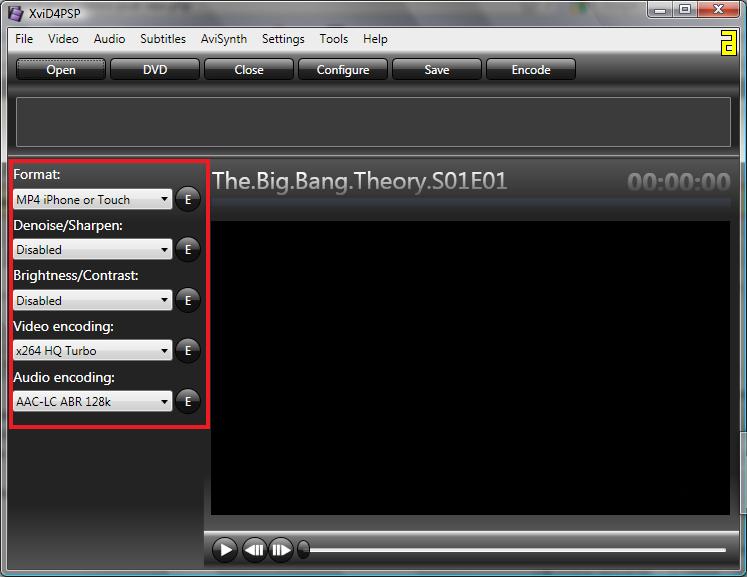Step back one frame
Screen dimensions: 747x577
[255, 550]
